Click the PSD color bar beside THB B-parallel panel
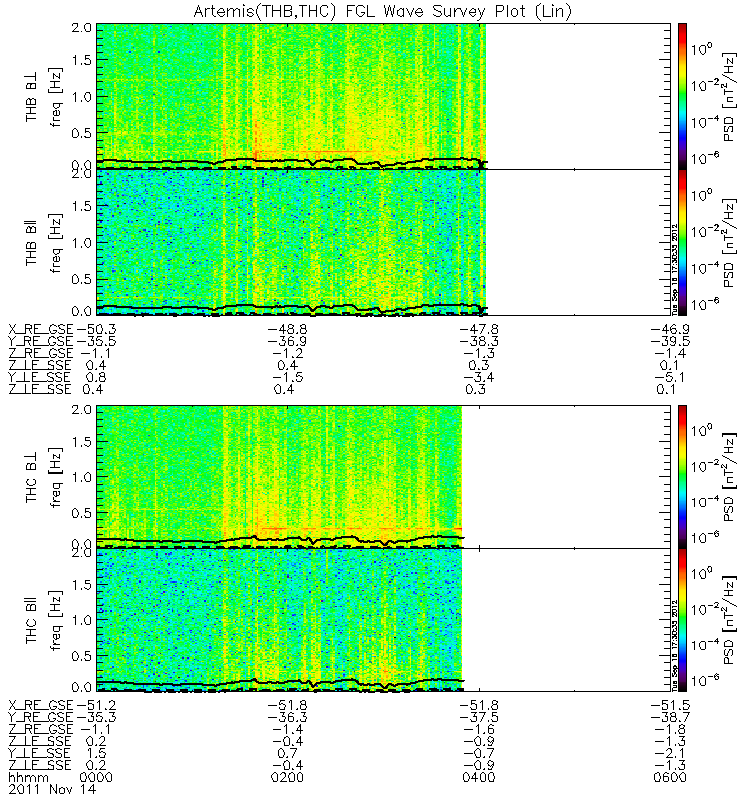Screen dimensions: 750x800 (x=682, y=242)
